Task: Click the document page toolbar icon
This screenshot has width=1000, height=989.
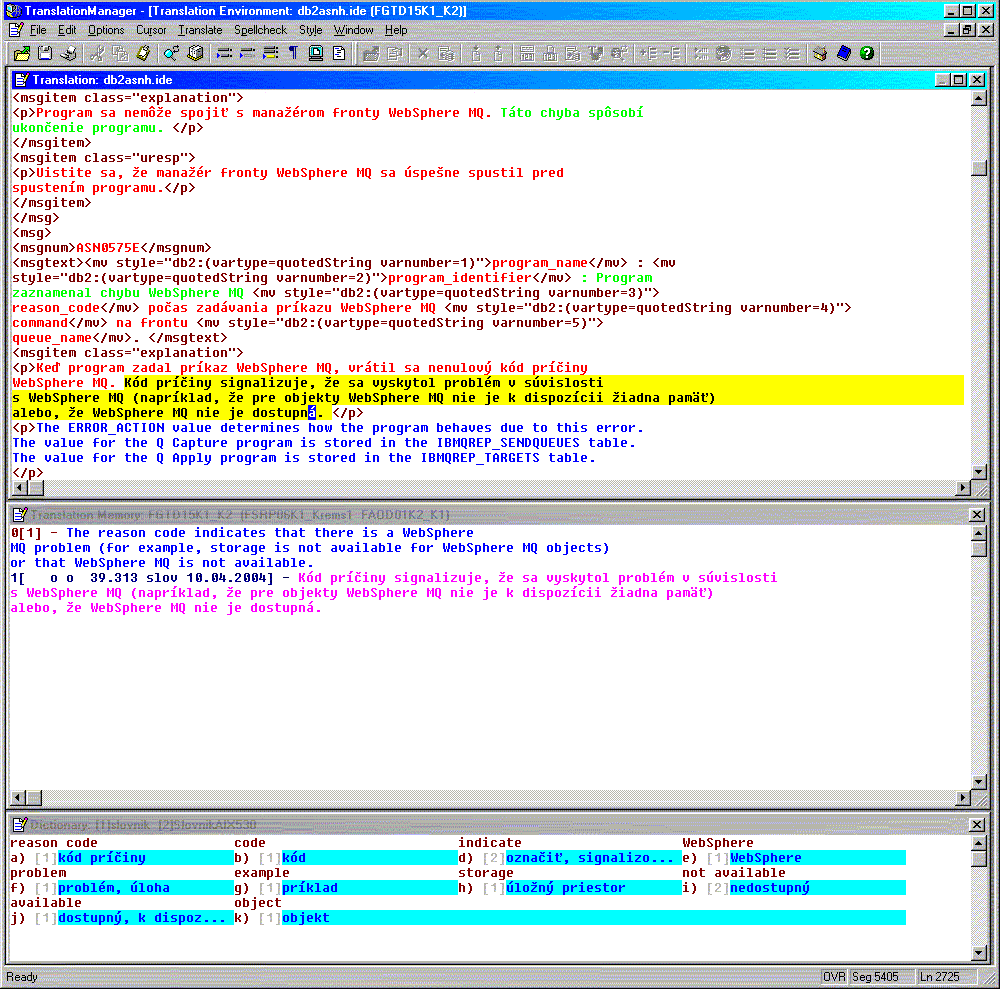Action: click(x=339, y=54)
